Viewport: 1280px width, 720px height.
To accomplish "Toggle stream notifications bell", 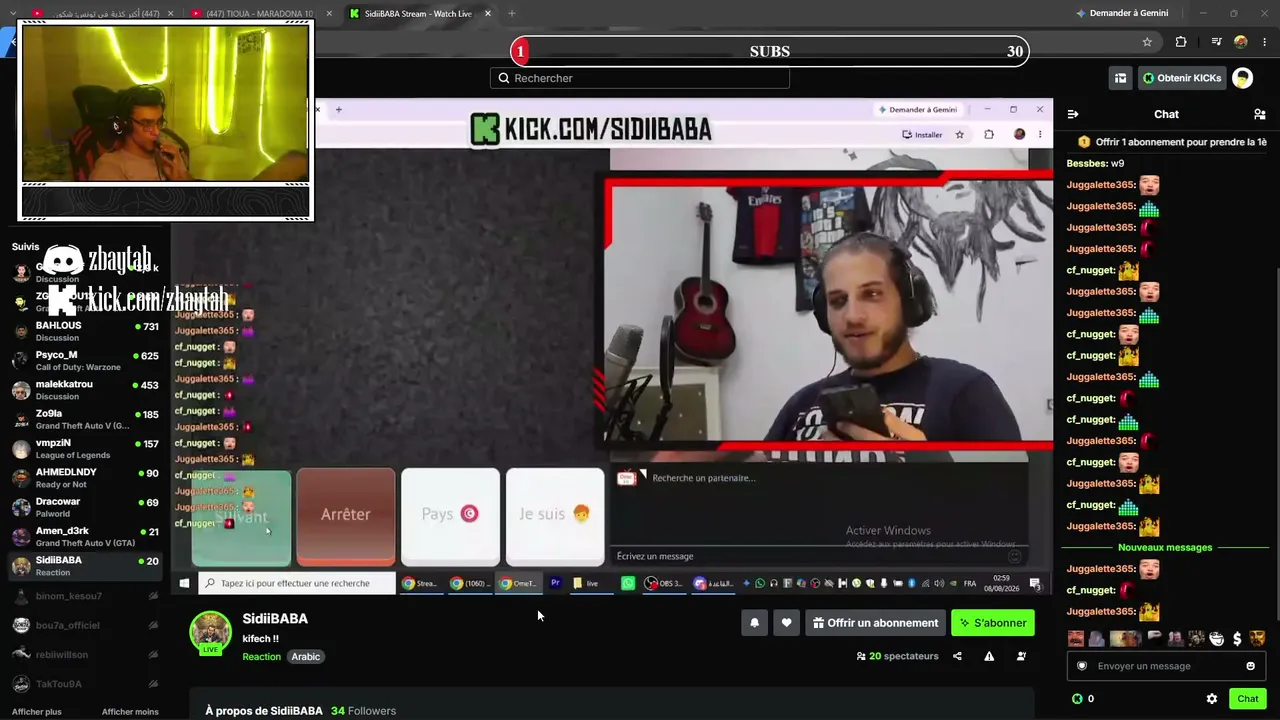I will coord(755,623).
